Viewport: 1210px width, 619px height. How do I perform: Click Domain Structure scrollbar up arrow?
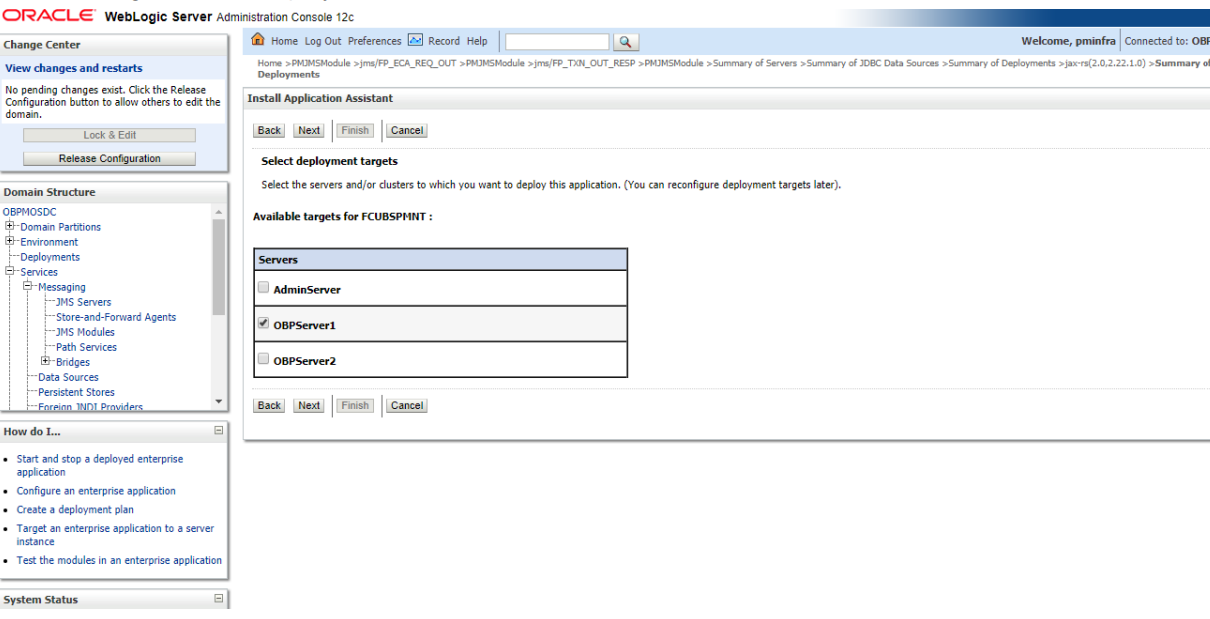[x=219, y=212]
